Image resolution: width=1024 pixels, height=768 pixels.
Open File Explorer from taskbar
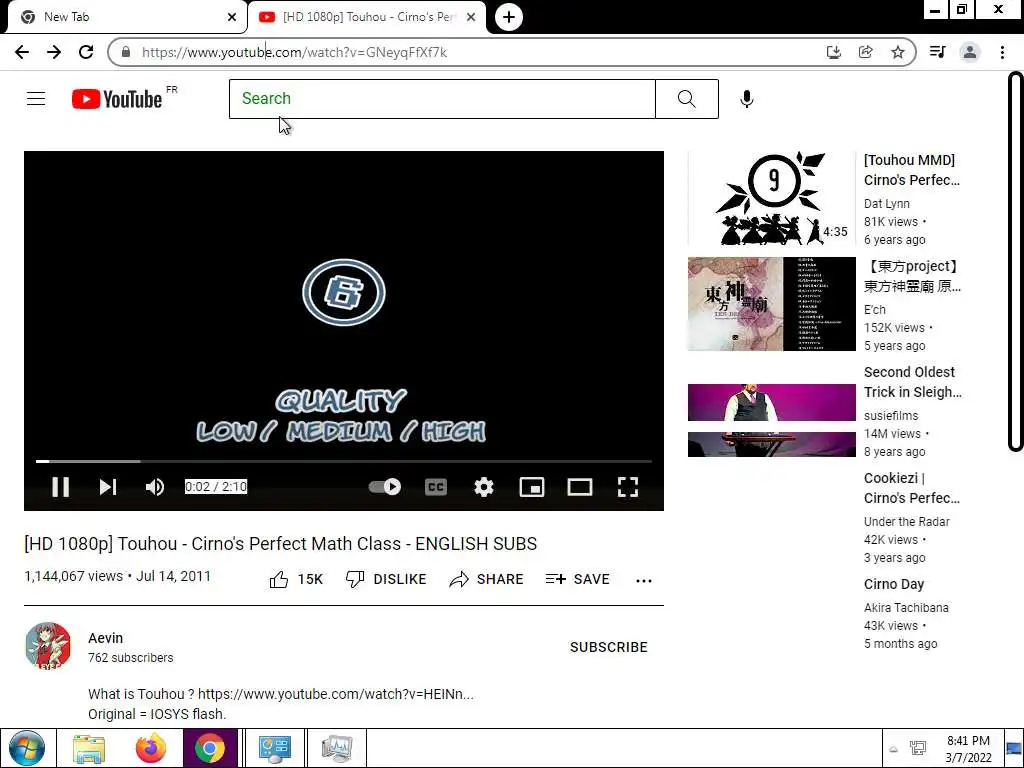click(89, 748)
